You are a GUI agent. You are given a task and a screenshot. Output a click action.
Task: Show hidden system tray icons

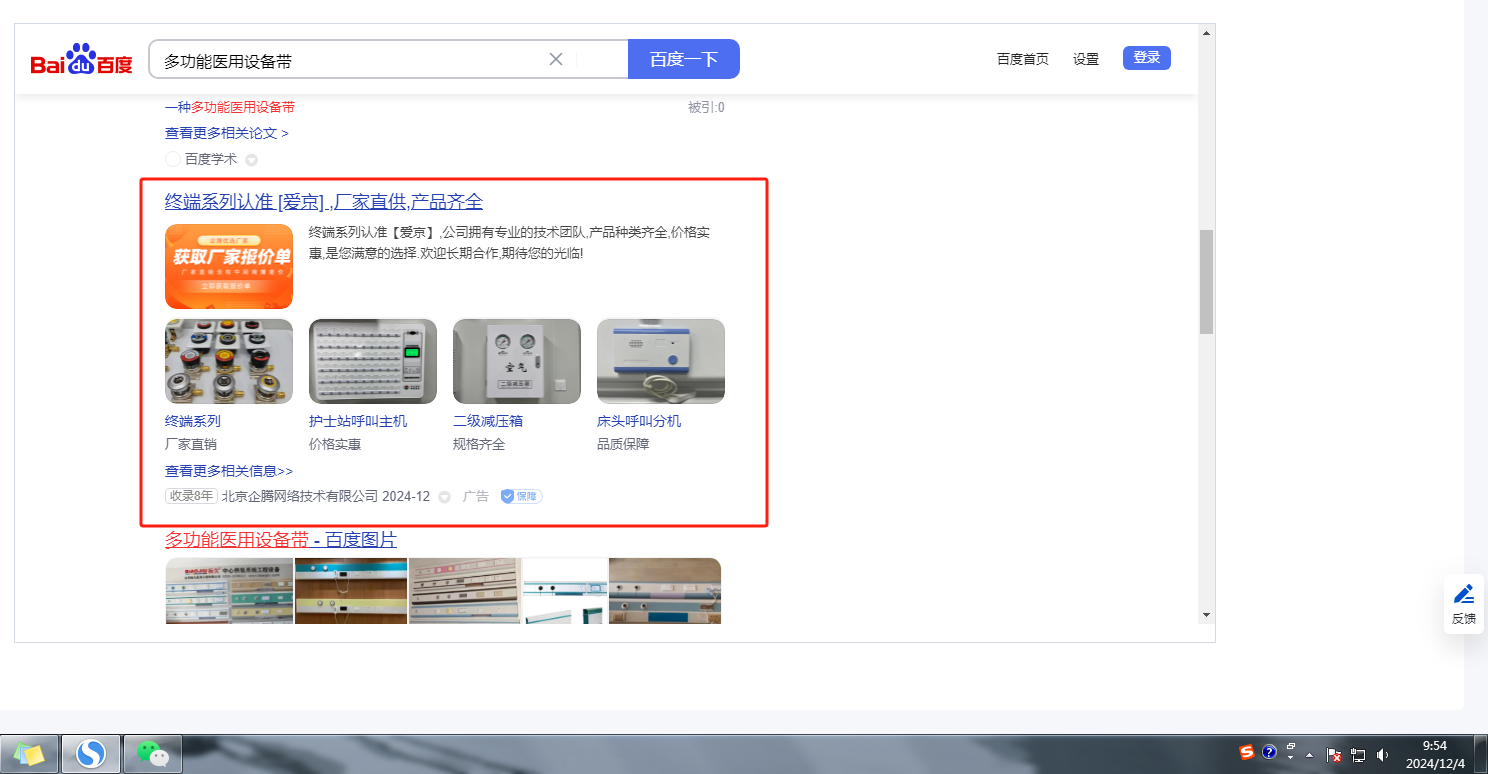pos(1310,755)
